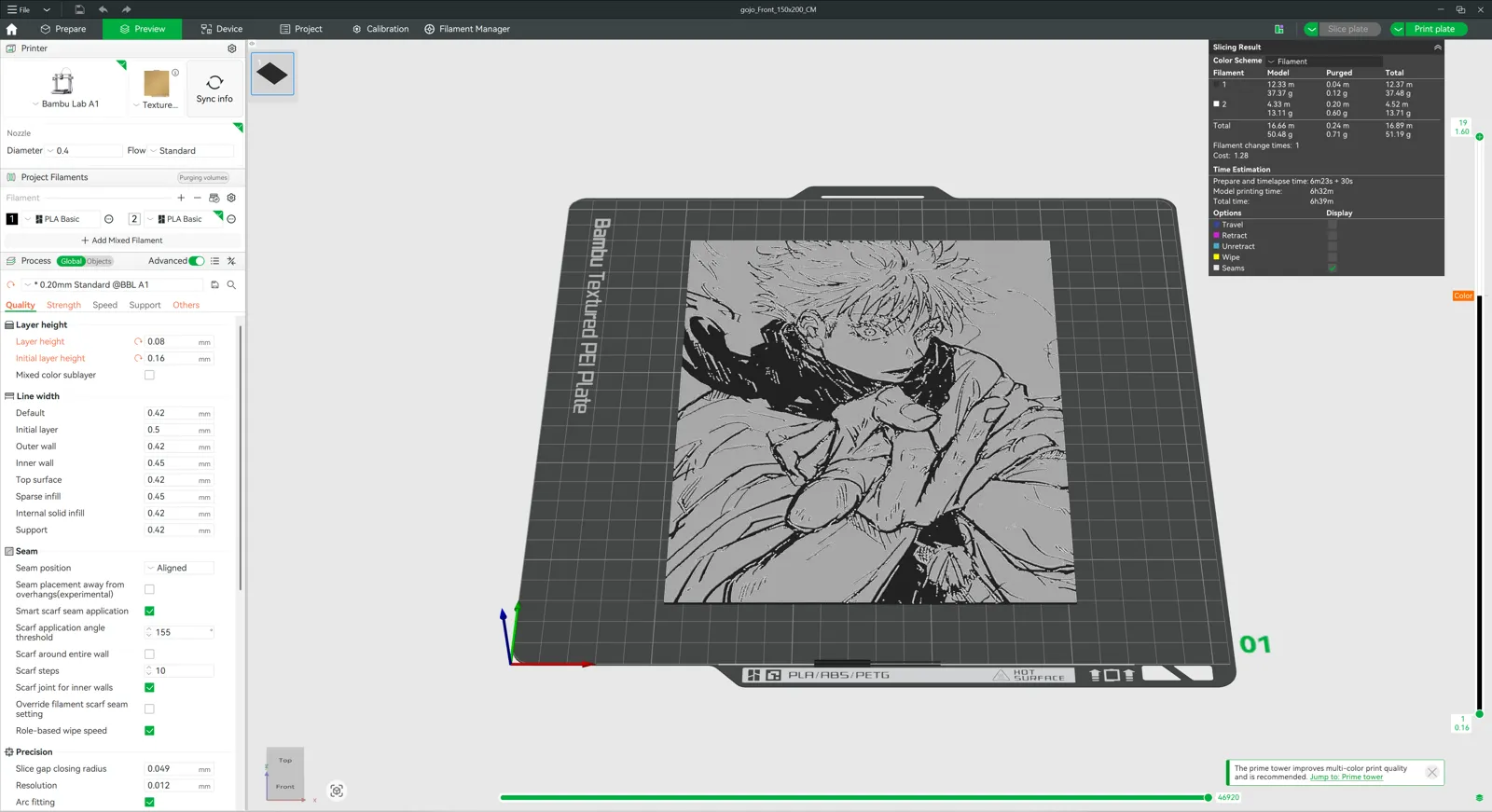Open the process preset 0.20mm Standard dropdown

[x=112, y=284]
